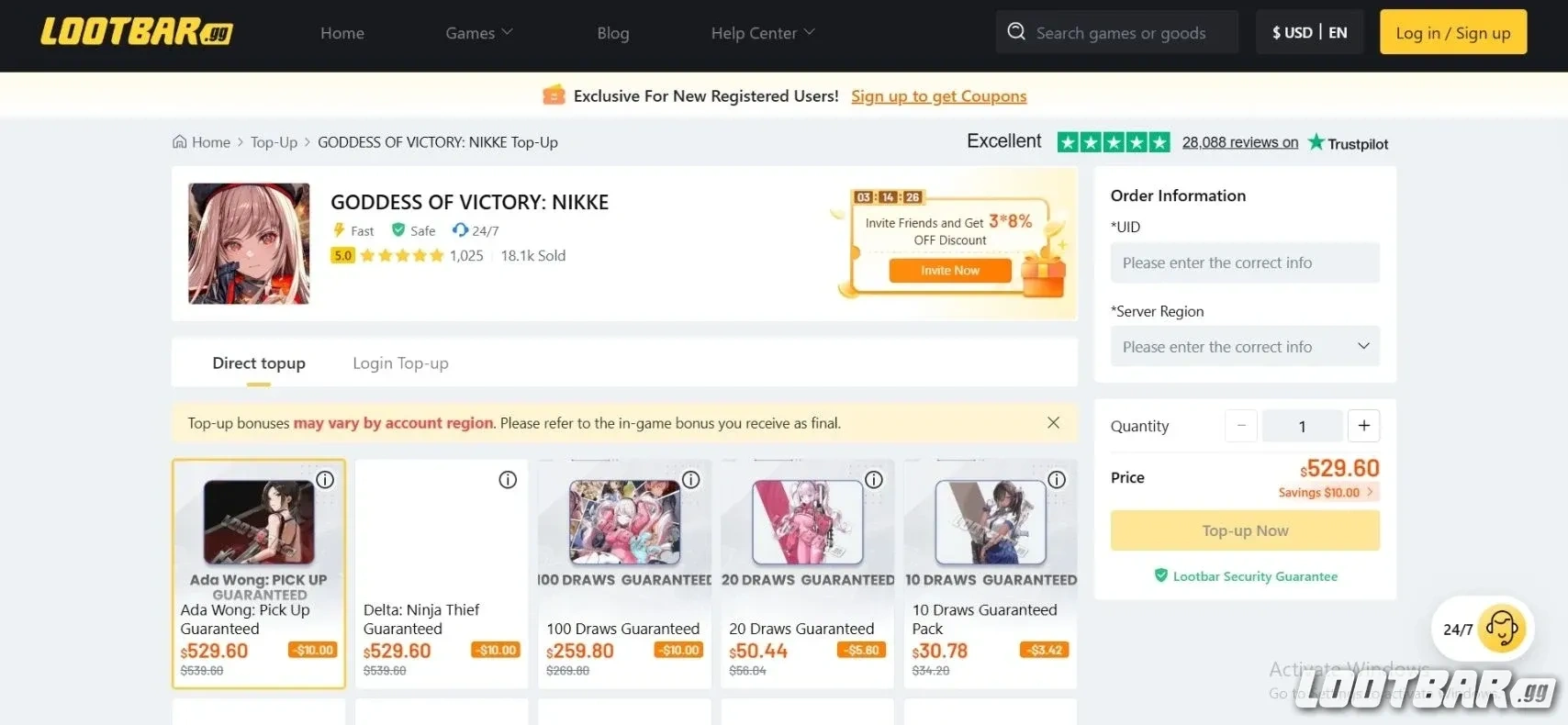Decrease quantity with minus button
The image size is (1568, 725).
1241,426
